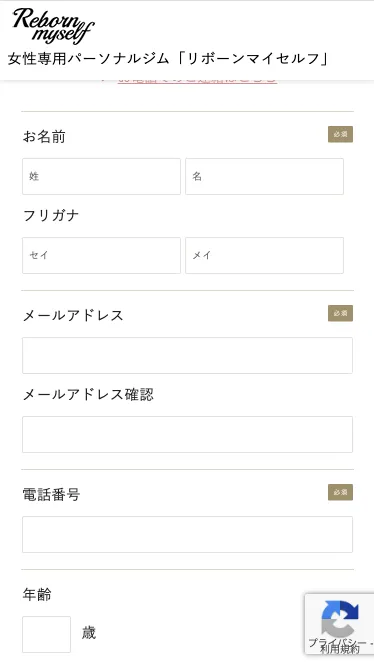Click the お名前 field label
The height and width of the screenshot is (665, 374).
point(44,137)
